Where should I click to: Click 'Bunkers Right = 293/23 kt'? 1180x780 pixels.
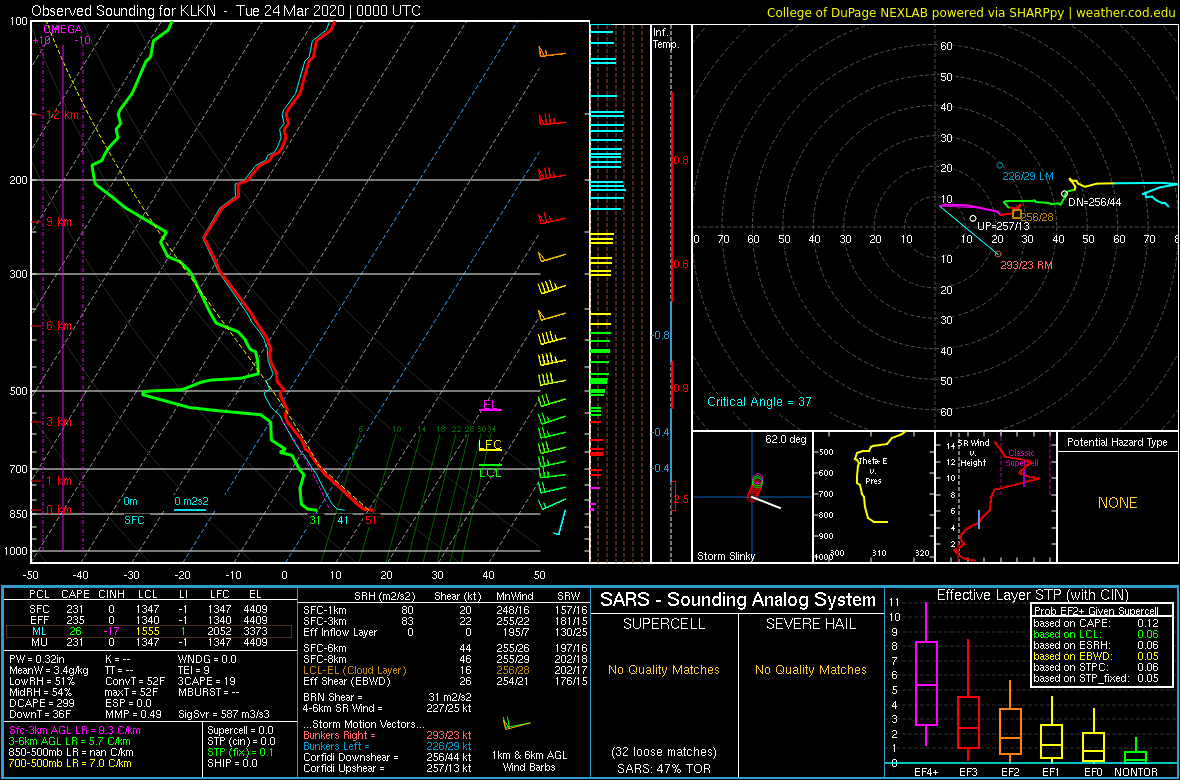point(387,735)
